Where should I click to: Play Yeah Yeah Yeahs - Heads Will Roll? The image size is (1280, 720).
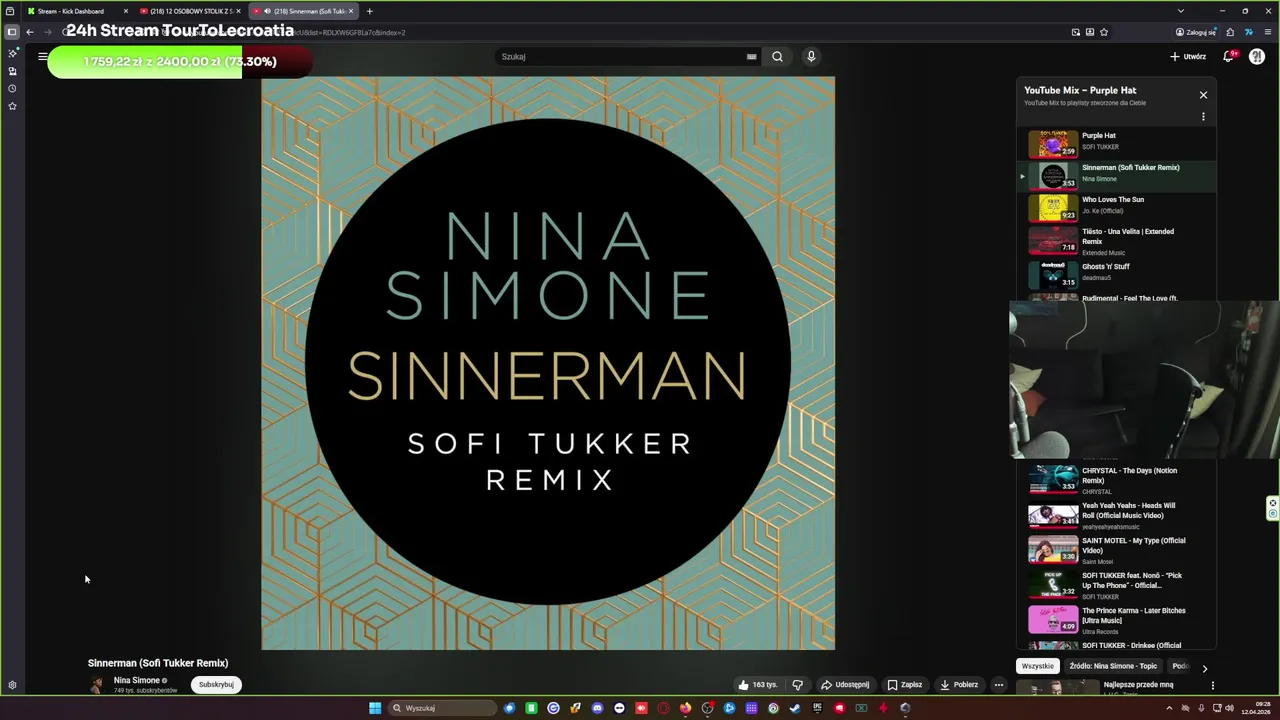(x=1116, y=515)
